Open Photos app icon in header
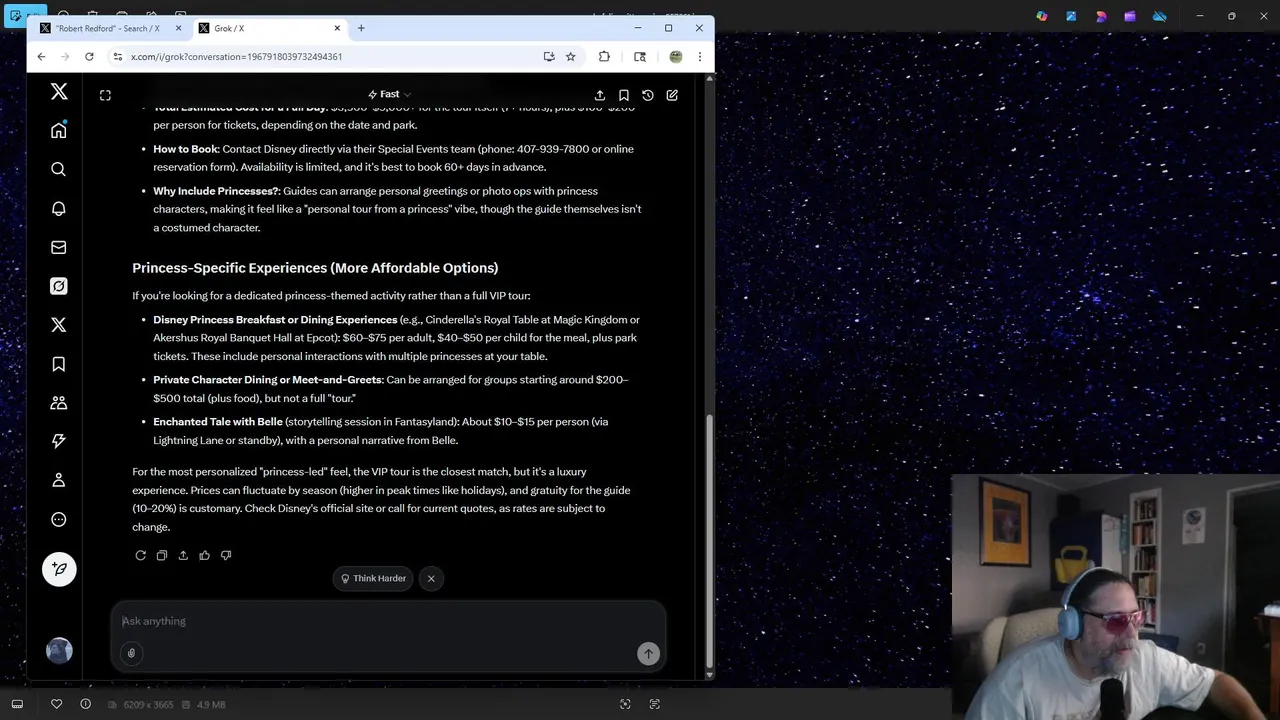This screenshot has width=1280, height=720. [x=1071, y=16]
